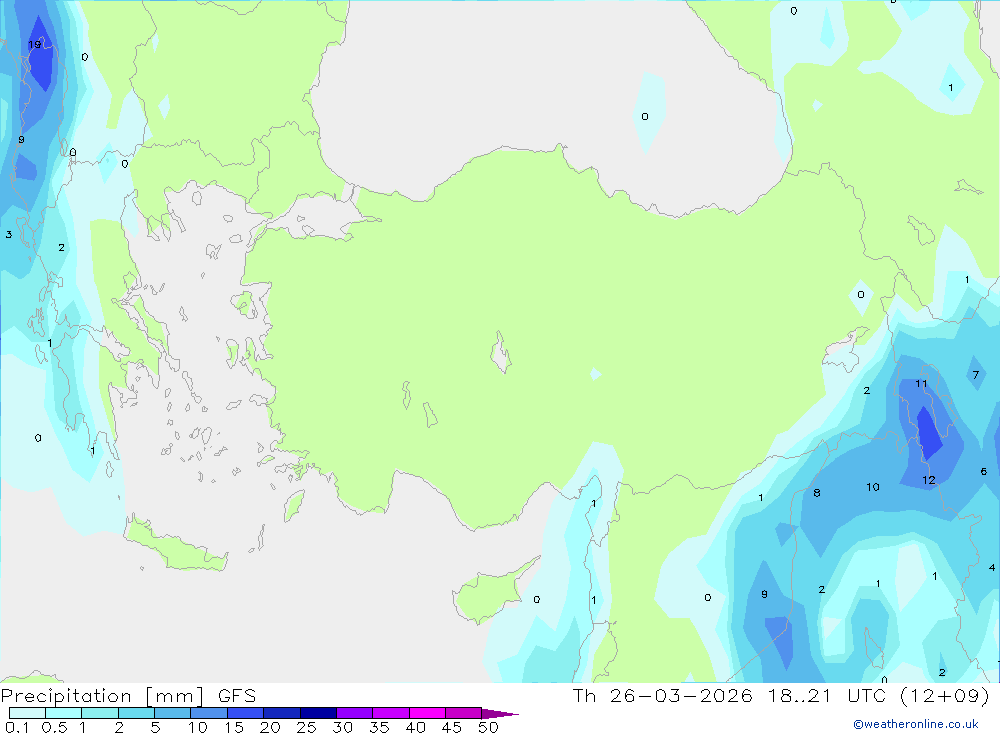Pick the 25–30 mm dark navy swatch
This screenshot has height=733, width=1000.
click(x=318, y=713)
